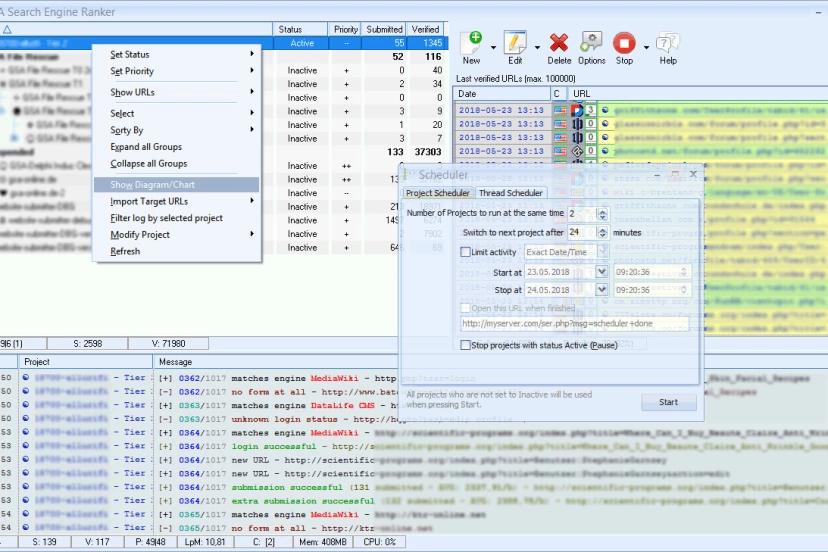Adjust Number of Projects spinner arrows
828x552 pixels.
[602, 213]
